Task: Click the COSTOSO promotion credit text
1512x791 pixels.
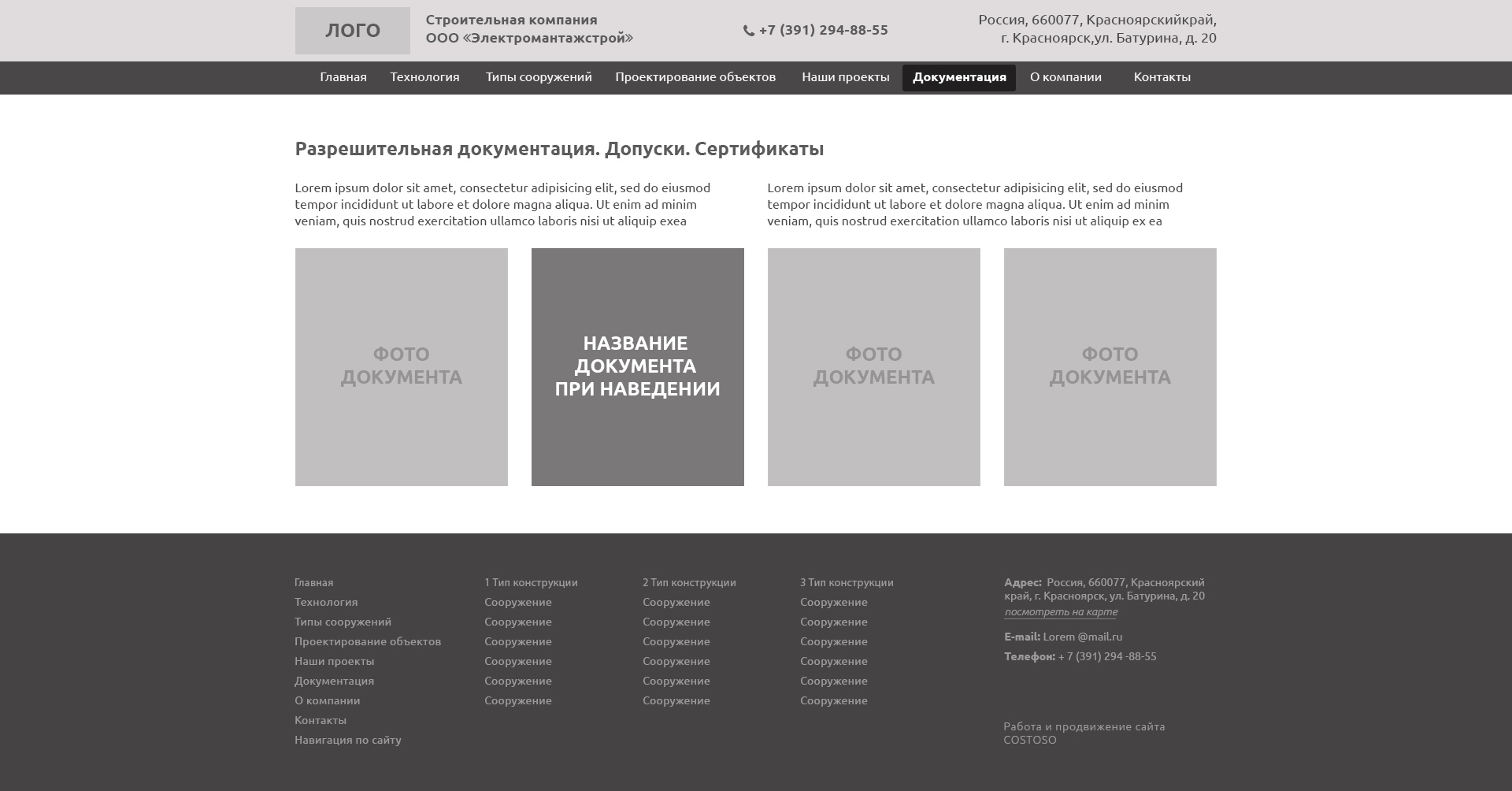Action: [x=1029, y=741]
